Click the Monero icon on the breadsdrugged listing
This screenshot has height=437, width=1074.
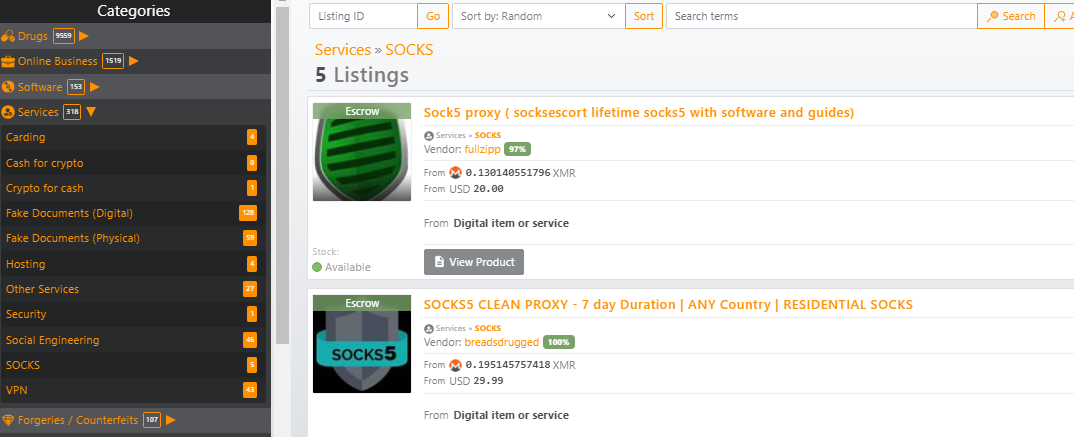point(455,365)
